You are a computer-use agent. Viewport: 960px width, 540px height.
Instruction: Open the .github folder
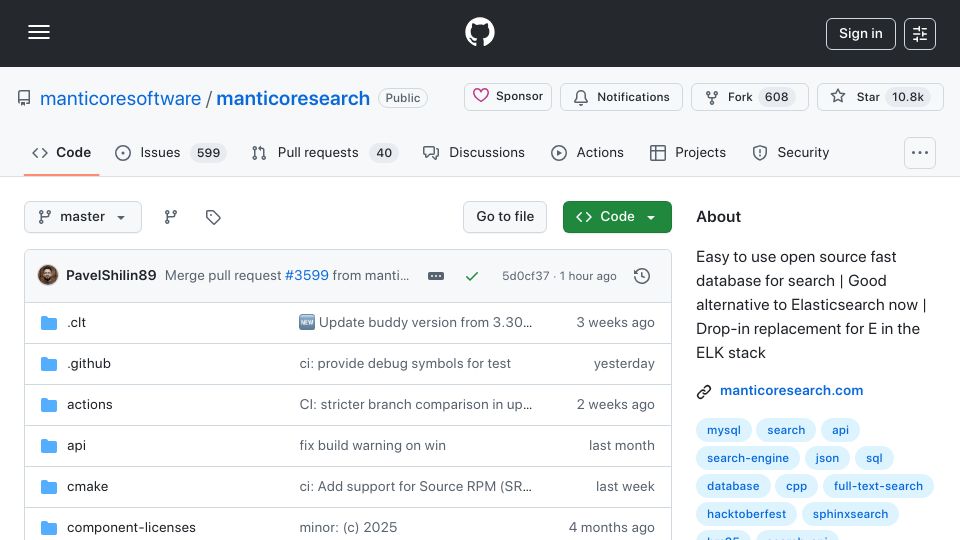click(89, 364)
